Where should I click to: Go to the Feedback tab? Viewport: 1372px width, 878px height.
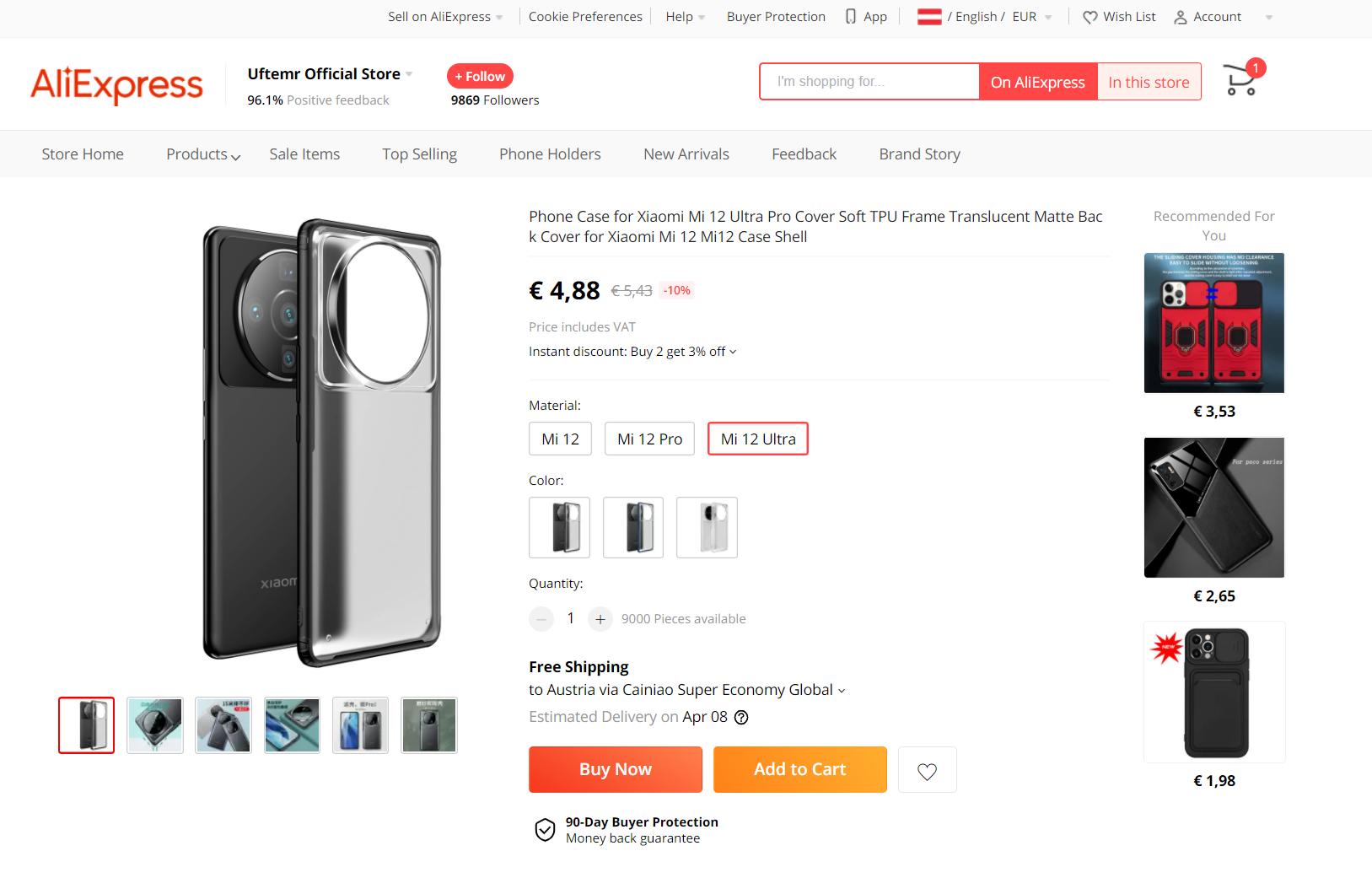coord(804,154)
